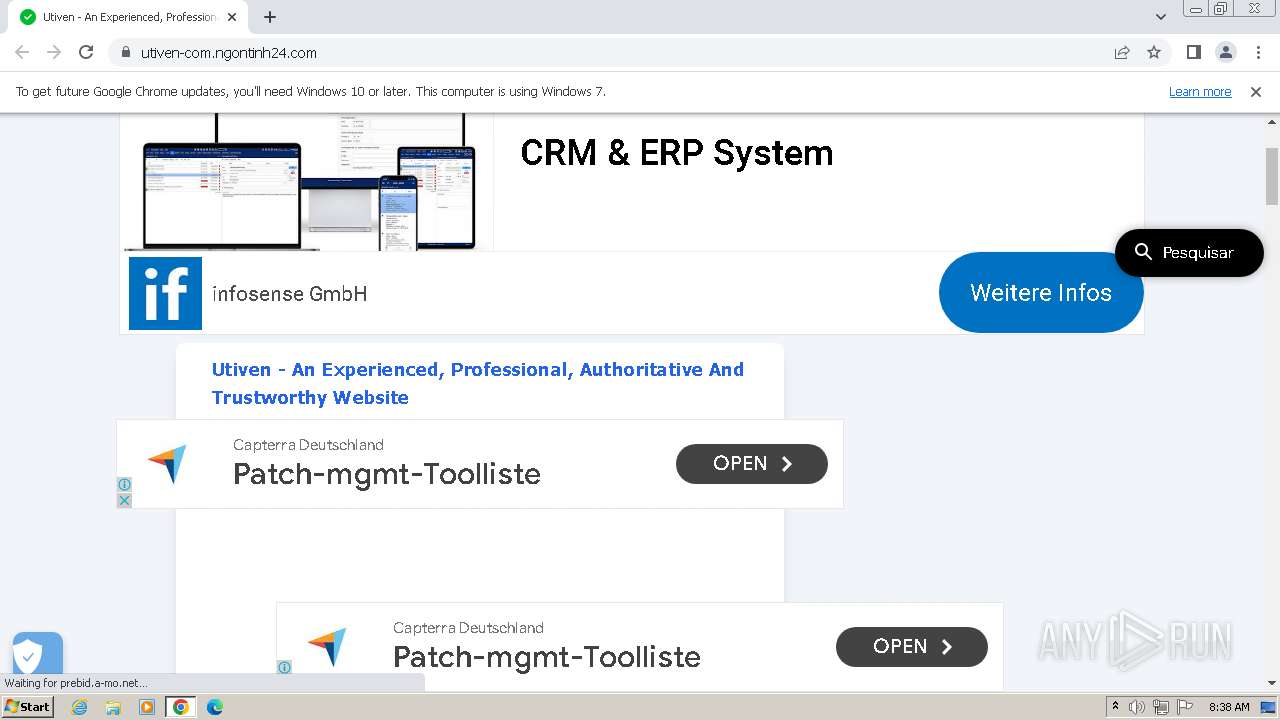Open the Chrome profile avatar menu
The width and height of the screenshot is (1280, 720).
click(x=1226, y=53)
